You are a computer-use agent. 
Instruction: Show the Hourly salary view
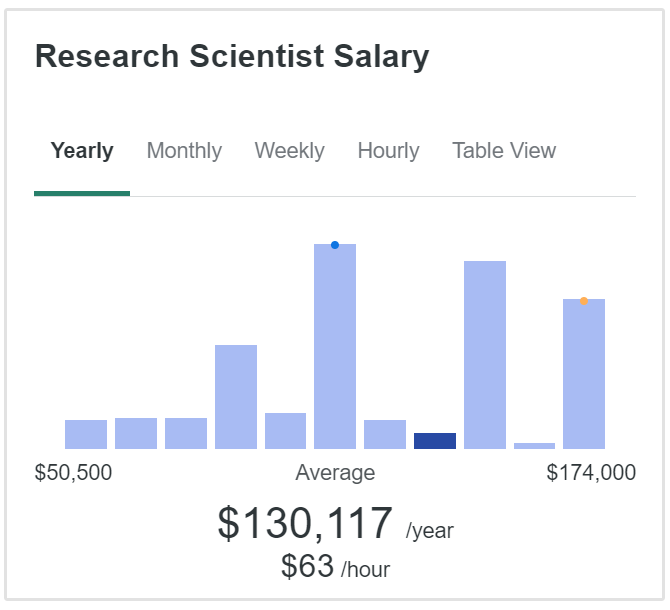pyautogui.click(x=388, y=151)
